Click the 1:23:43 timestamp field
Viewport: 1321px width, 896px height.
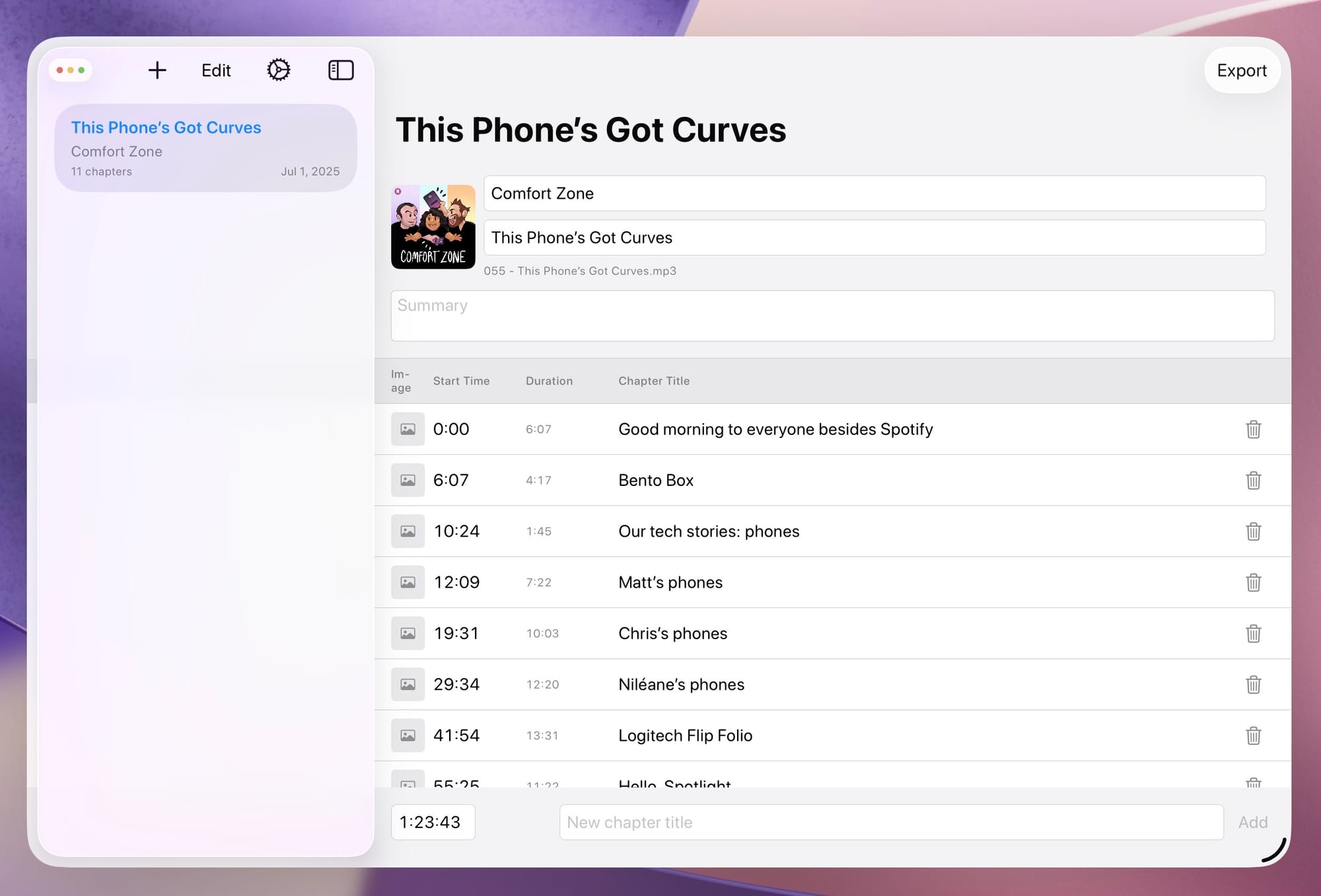[433, 822]
